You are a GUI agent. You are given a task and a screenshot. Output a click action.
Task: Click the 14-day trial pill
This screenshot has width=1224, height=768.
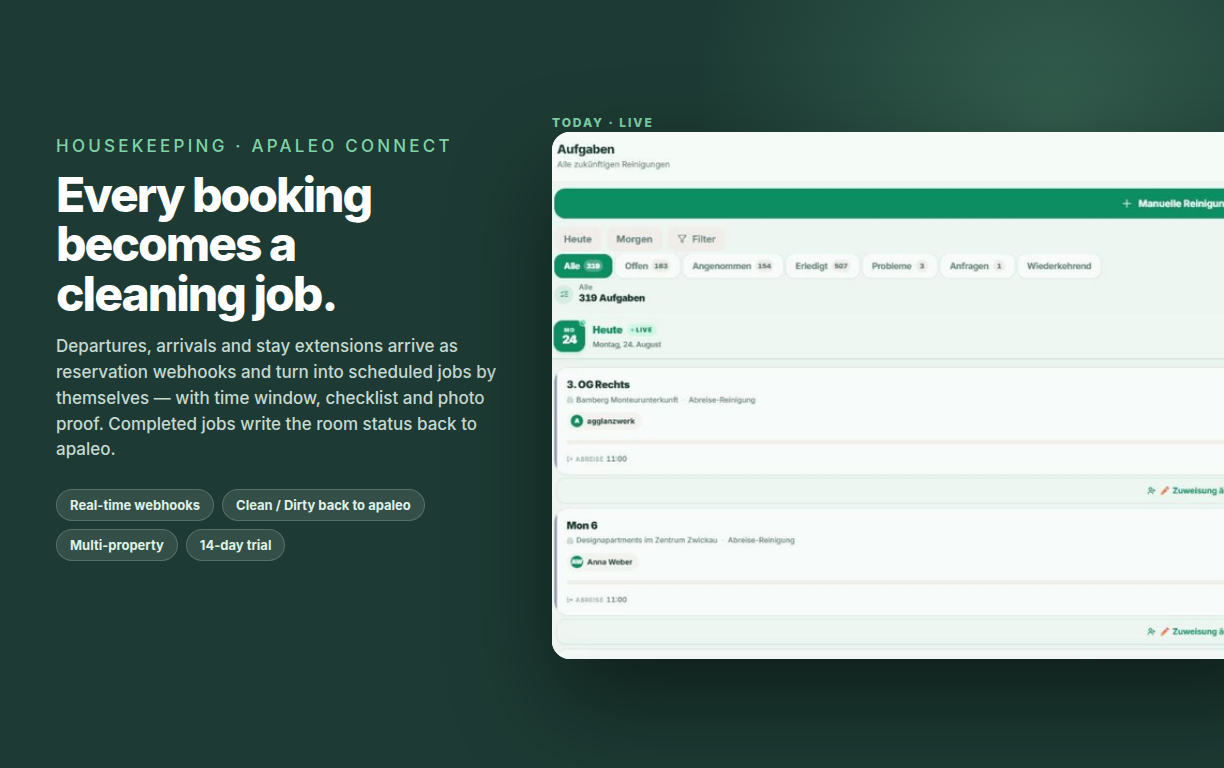pyautogui.click(x=235, y=545)
